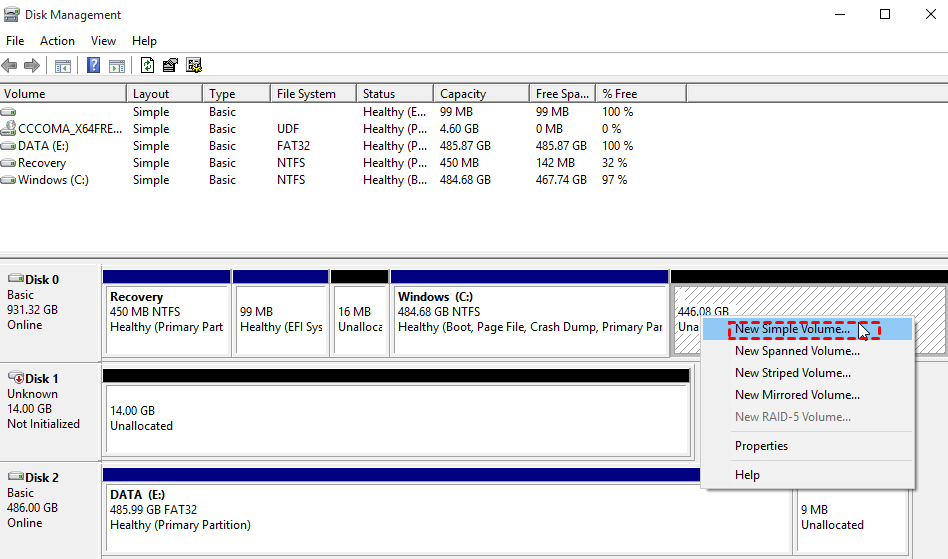Click the '142 MB' free space cell
This screenshot has height=559, width=948.
(555, 163)
